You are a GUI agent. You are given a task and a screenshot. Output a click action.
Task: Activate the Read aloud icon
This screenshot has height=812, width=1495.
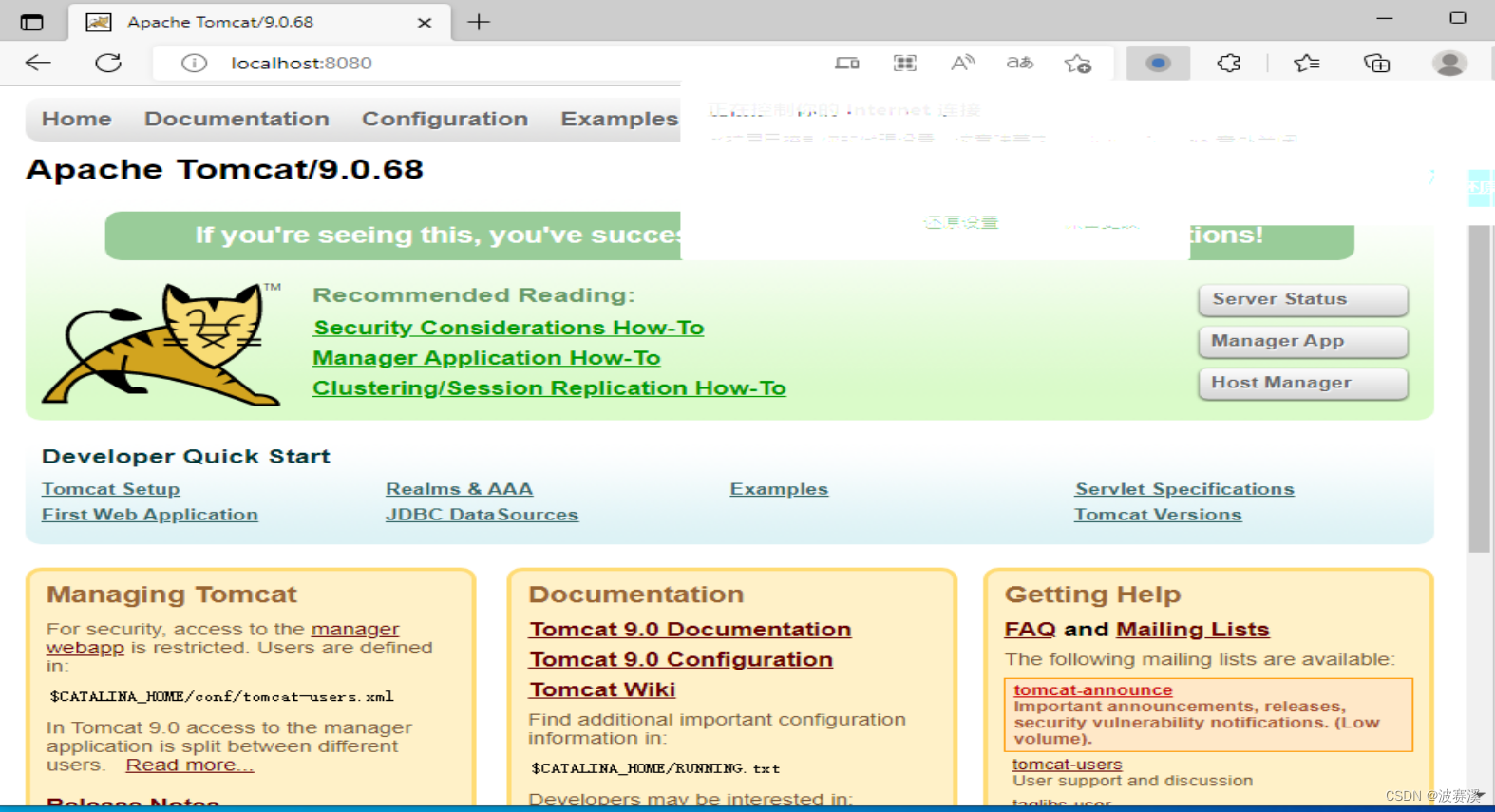point(962,63)
